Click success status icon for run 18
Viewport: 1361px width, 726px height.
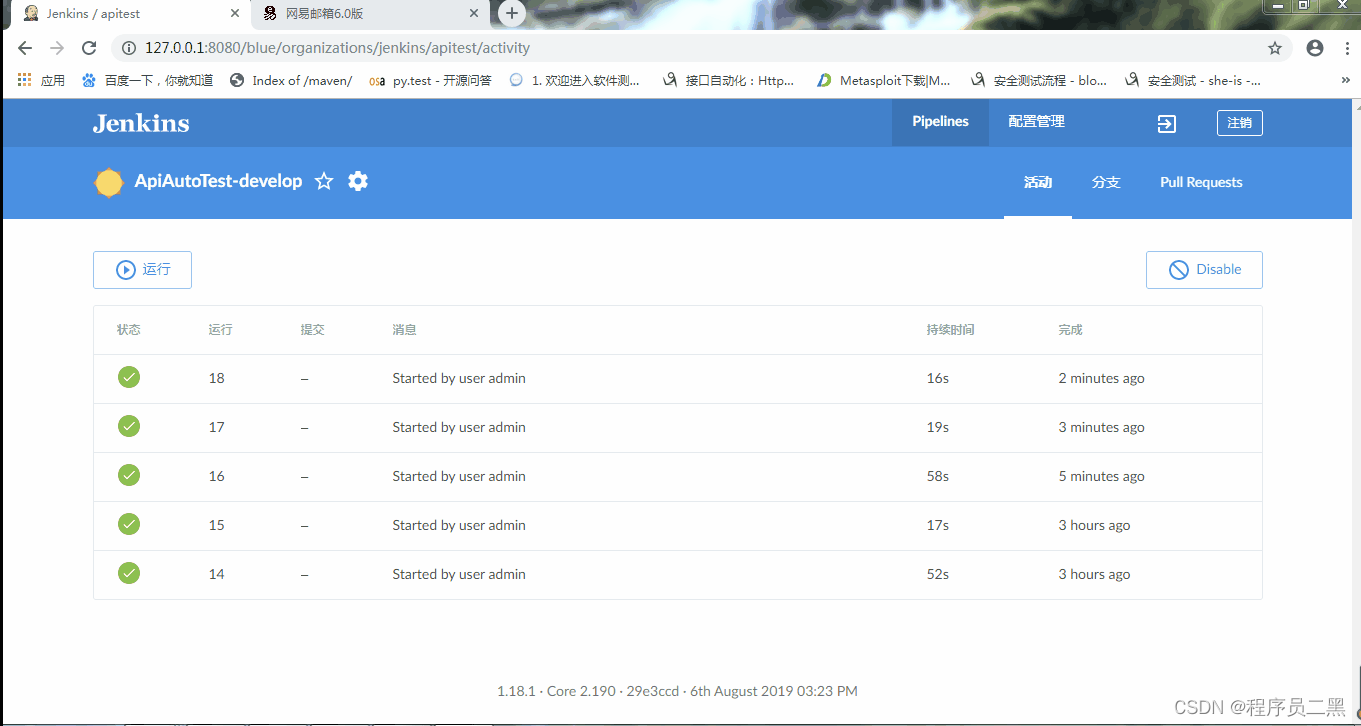129,377
